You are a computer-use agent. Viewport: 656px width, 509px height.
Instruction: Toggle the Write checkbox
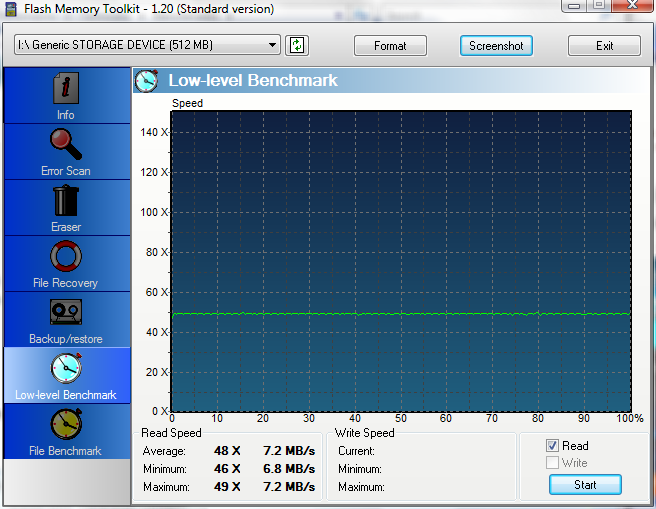(x=553, y=463)
